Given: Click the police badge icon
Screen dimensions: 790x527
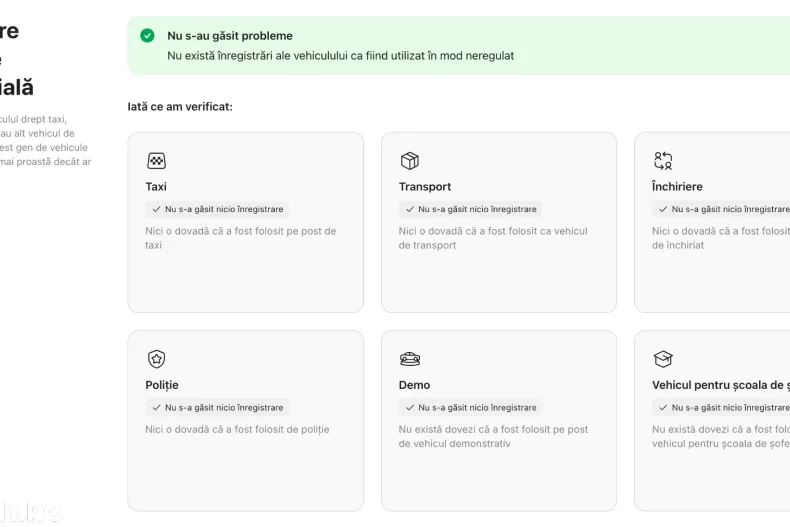Looking at the screenshot, I should [156, 359].
